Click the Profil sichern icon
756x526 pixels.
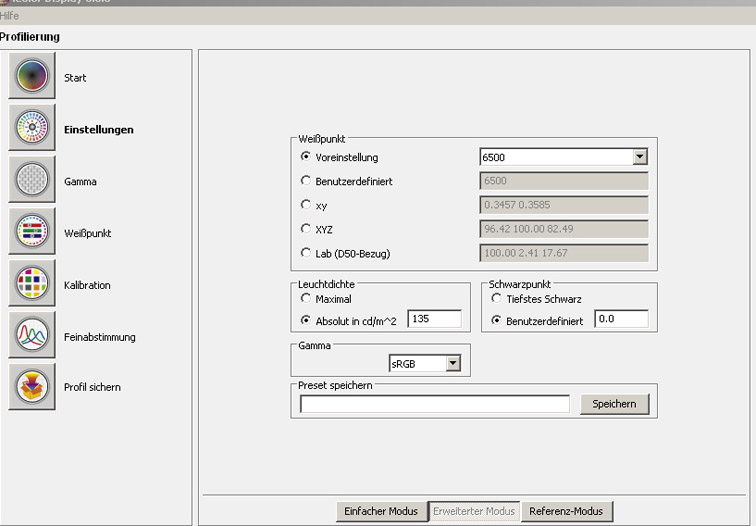(32, 387)
